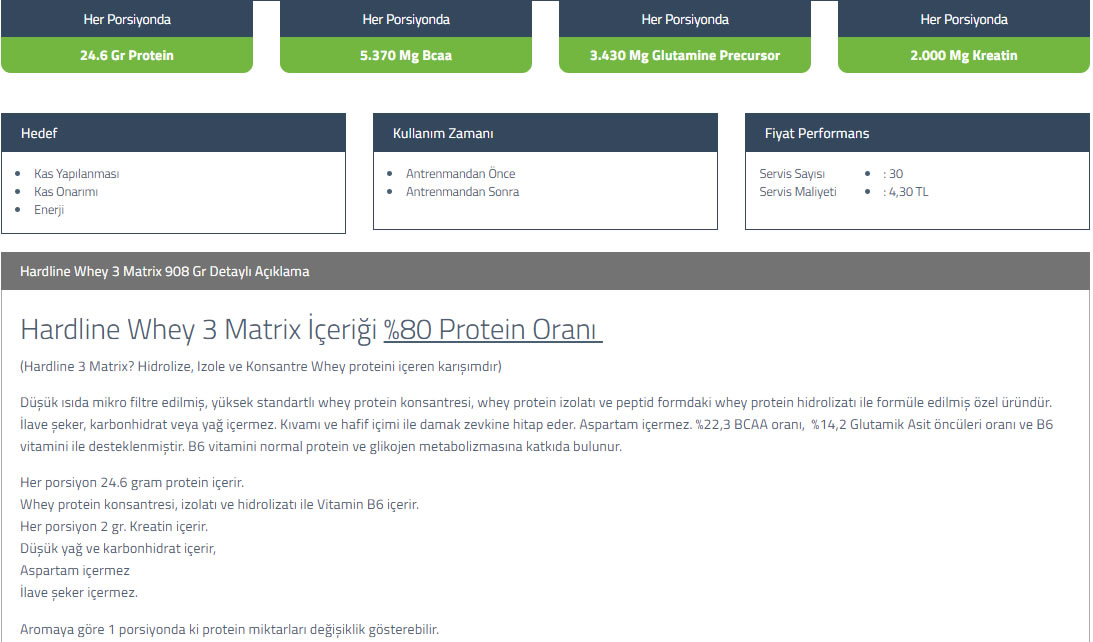
Task: Click the 'Her Porsiyonda' label above Glutamine Precursor
Action: tap(685, 20)
